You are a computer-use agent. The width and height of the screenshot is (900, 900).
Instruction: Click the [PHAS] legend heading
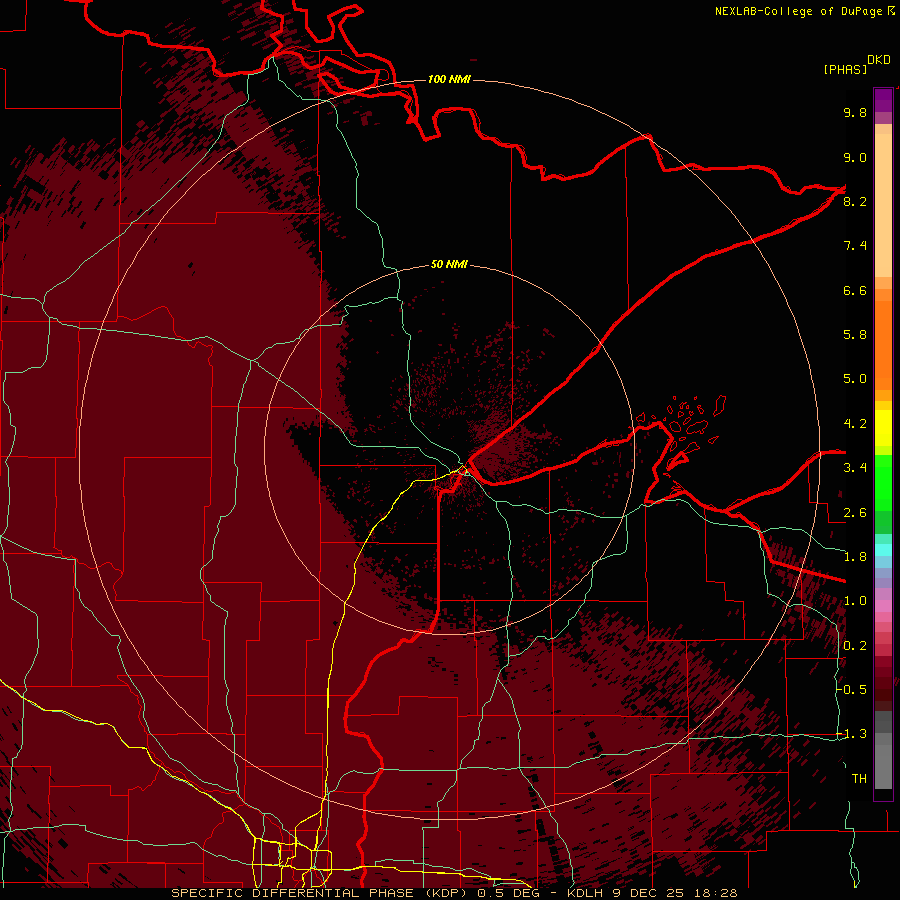[x=845, y=70]
